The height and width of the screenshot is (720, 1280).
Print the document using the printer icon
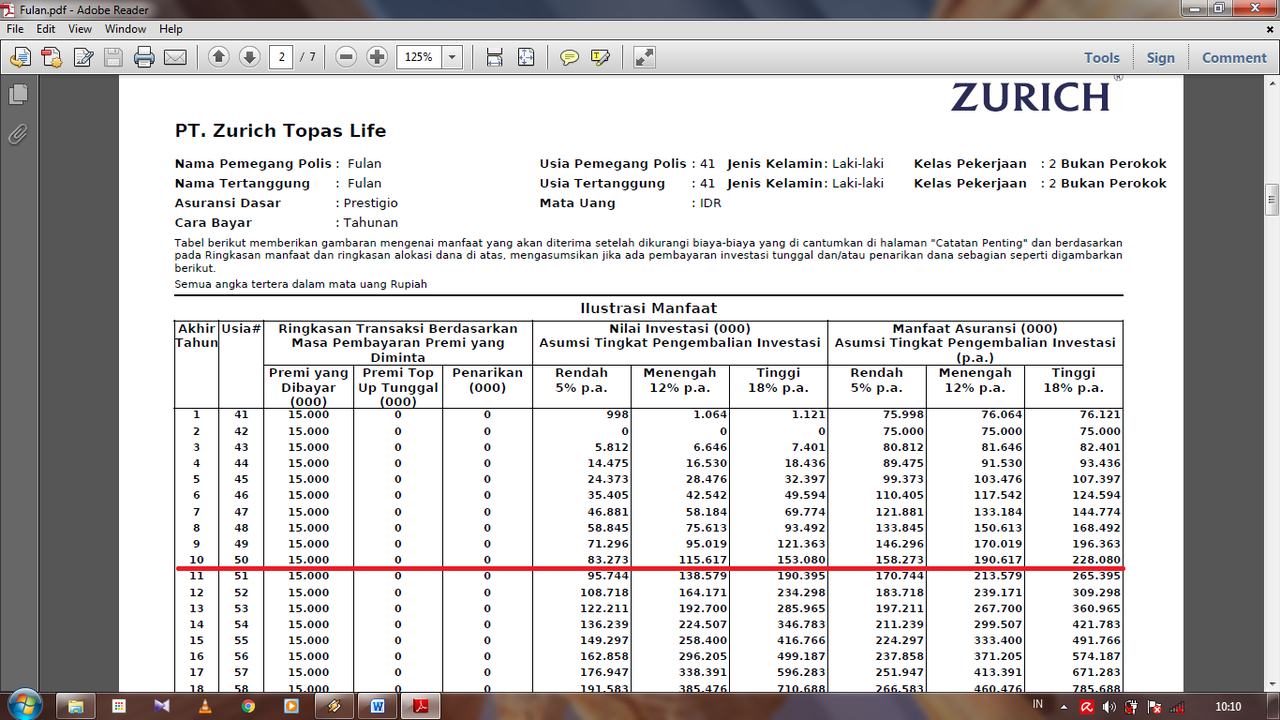click(x=144, y=57)
